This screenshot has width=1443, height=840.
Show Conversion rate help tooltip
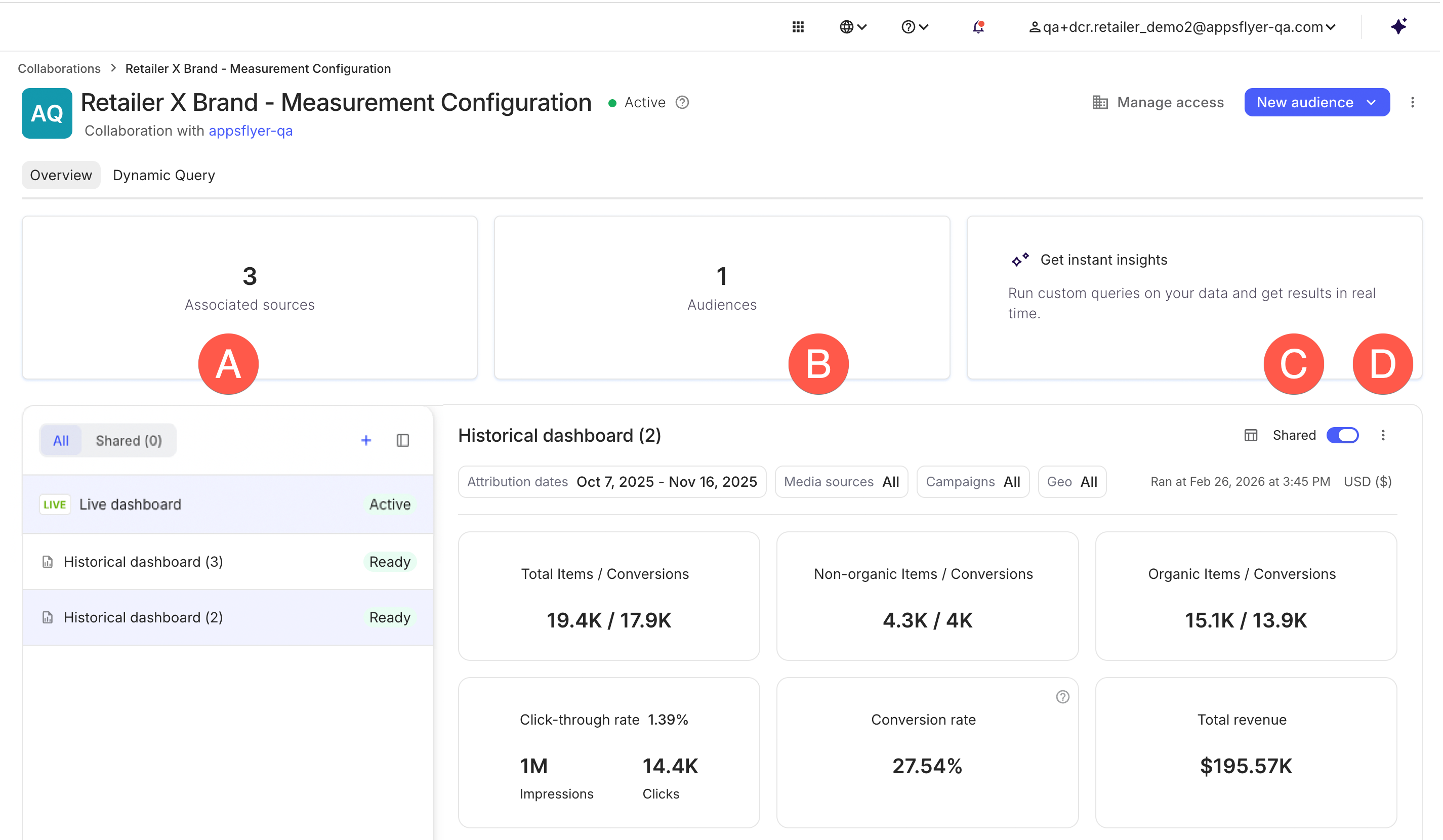(x=1063, y=697)
